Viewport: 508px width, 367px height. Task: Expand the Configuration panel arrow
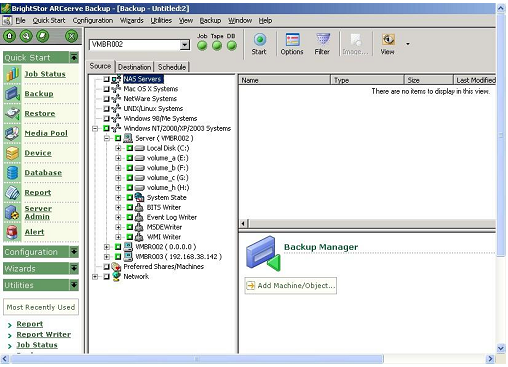(x=74, y=252)
